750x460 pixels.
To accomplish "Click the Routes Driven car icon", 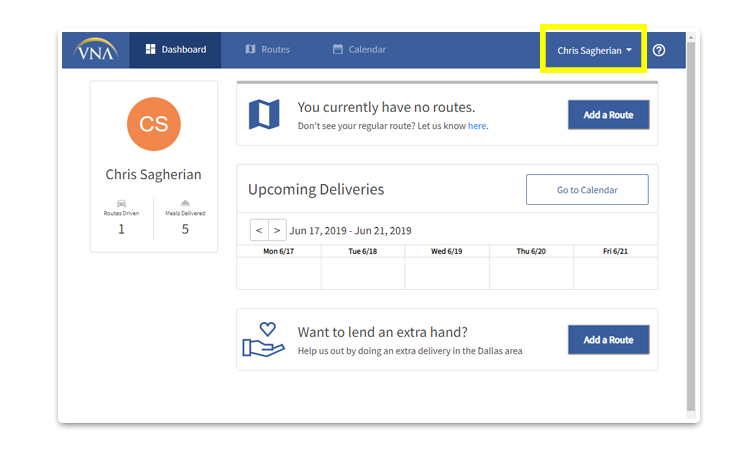I will click(x=121, y=203).
